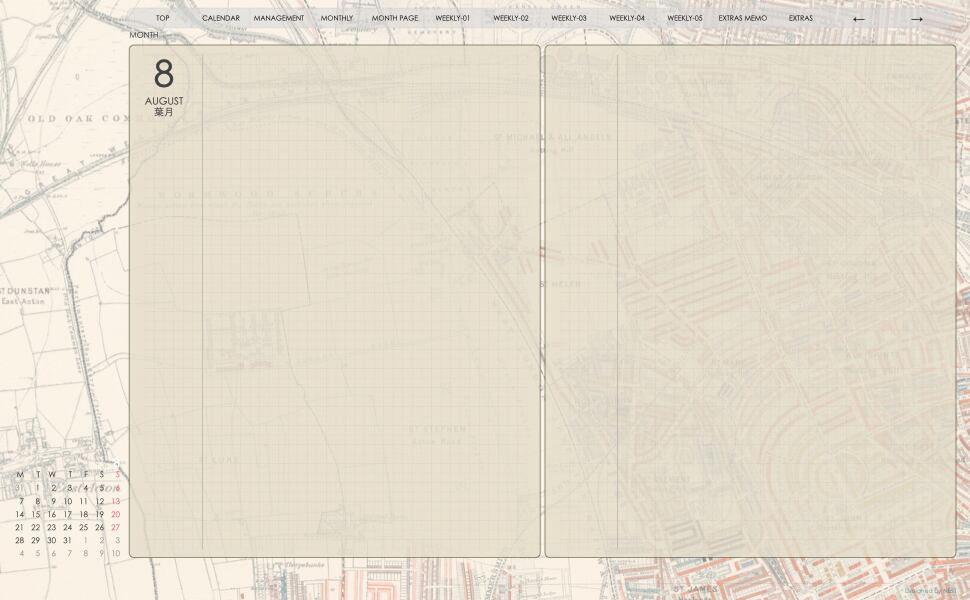Open date 26 in mini calendar

(100, 527)
